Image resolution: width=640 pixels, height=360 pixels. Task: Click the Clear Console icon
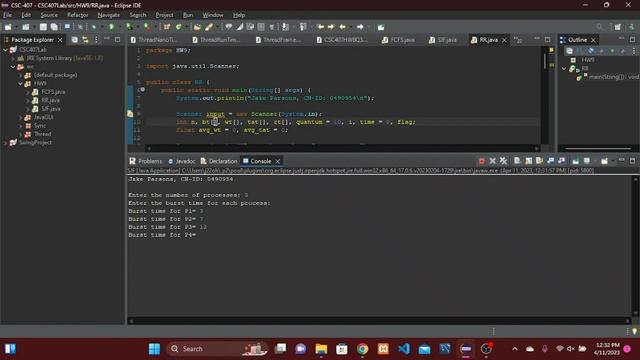point(517,161)
